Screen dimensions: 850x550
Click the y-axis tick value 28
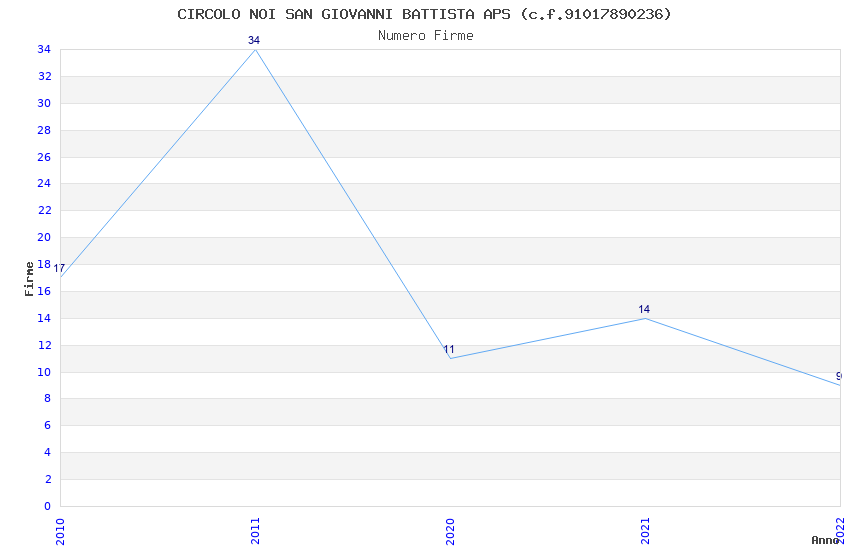tap(44, 130)
